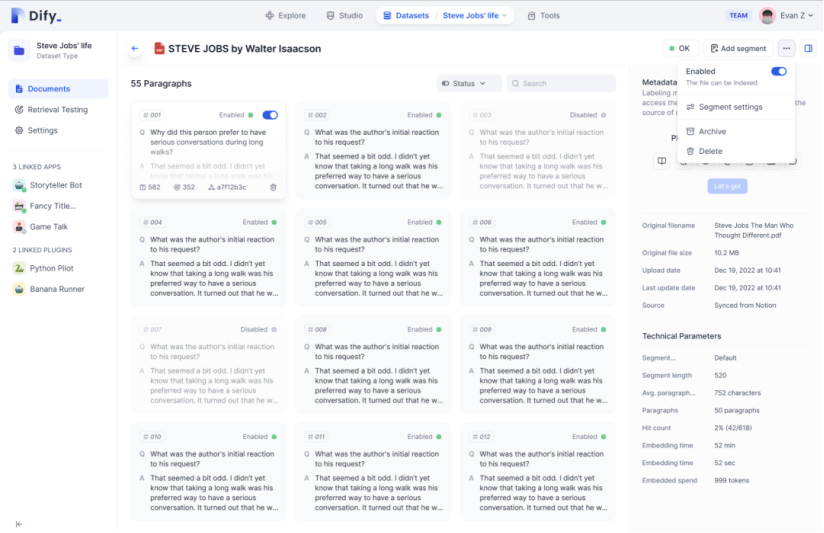Screen dimensions: 824x533
Task: Click the Add segment button
Action: 739,48
